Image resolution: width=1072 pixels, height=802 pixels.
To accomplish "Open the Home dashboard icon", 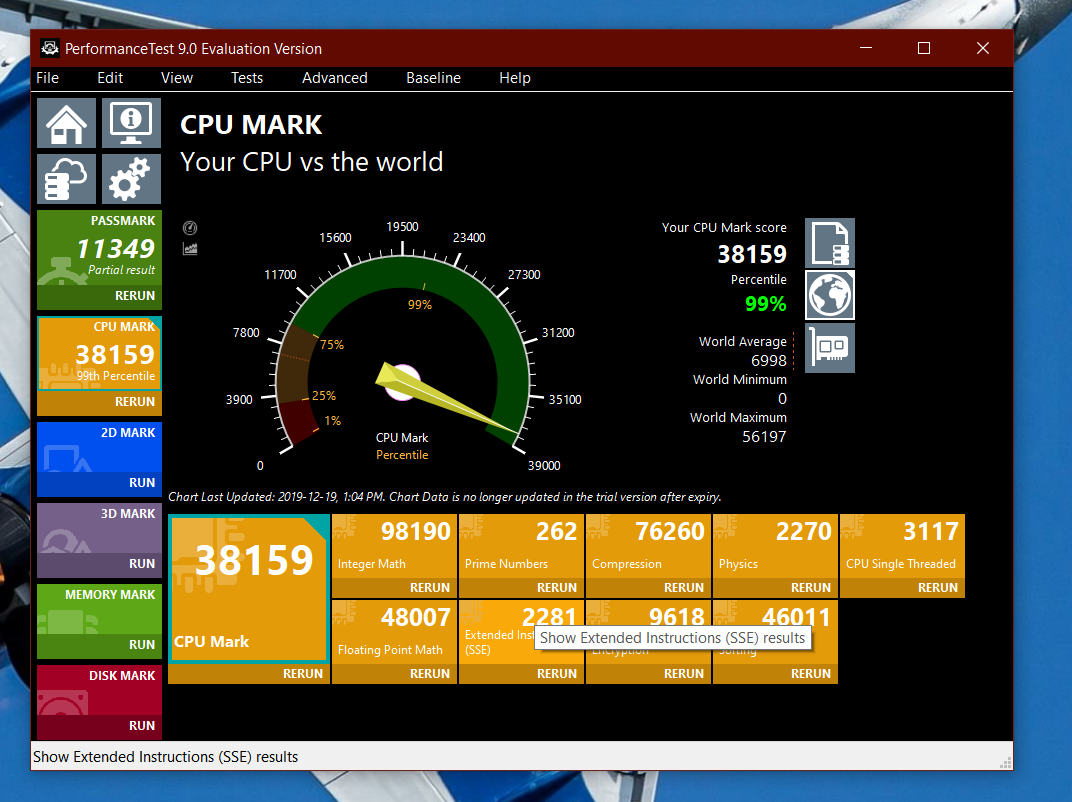I will point(66,123).
